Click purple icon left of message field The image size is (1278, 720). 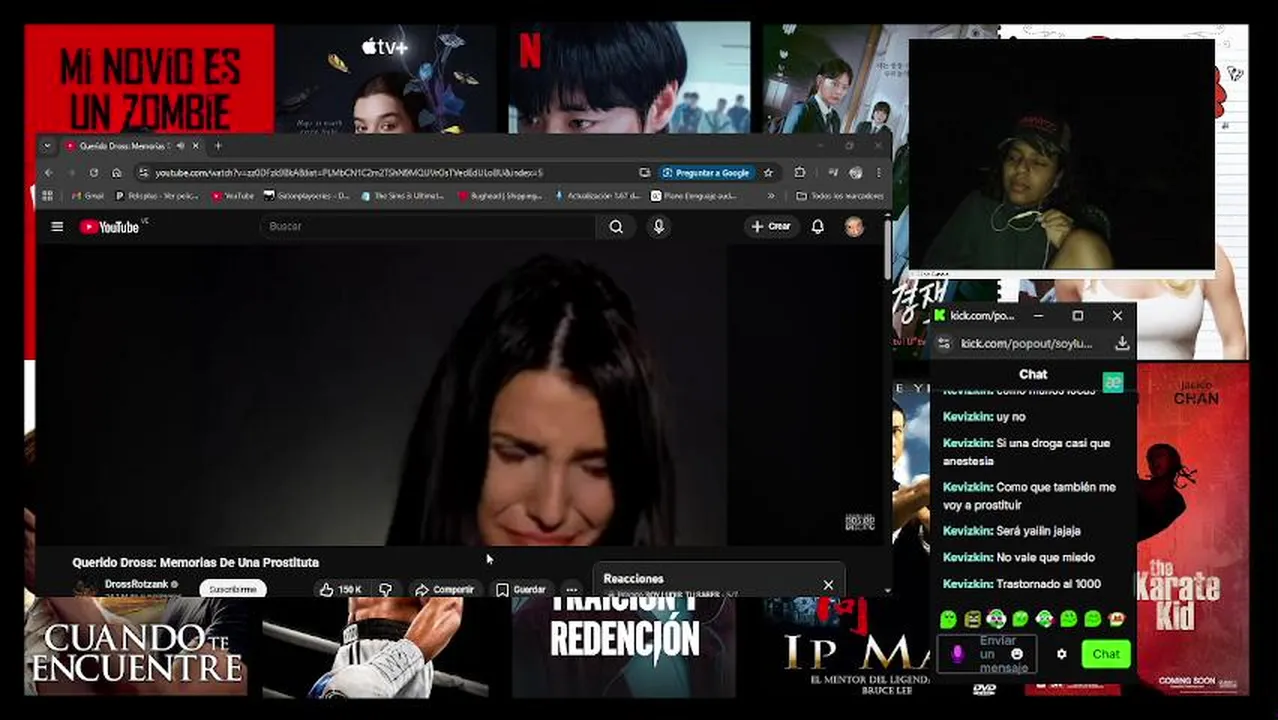click(957, 654)
